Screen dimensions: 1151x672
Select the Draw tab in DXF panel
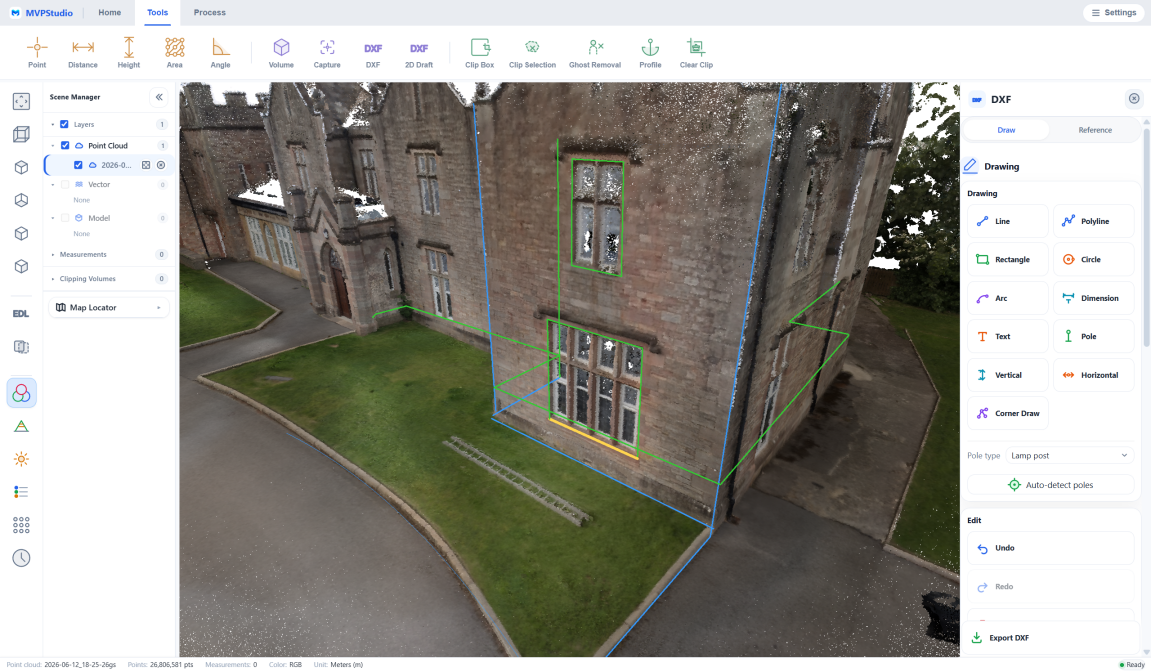1006,130
